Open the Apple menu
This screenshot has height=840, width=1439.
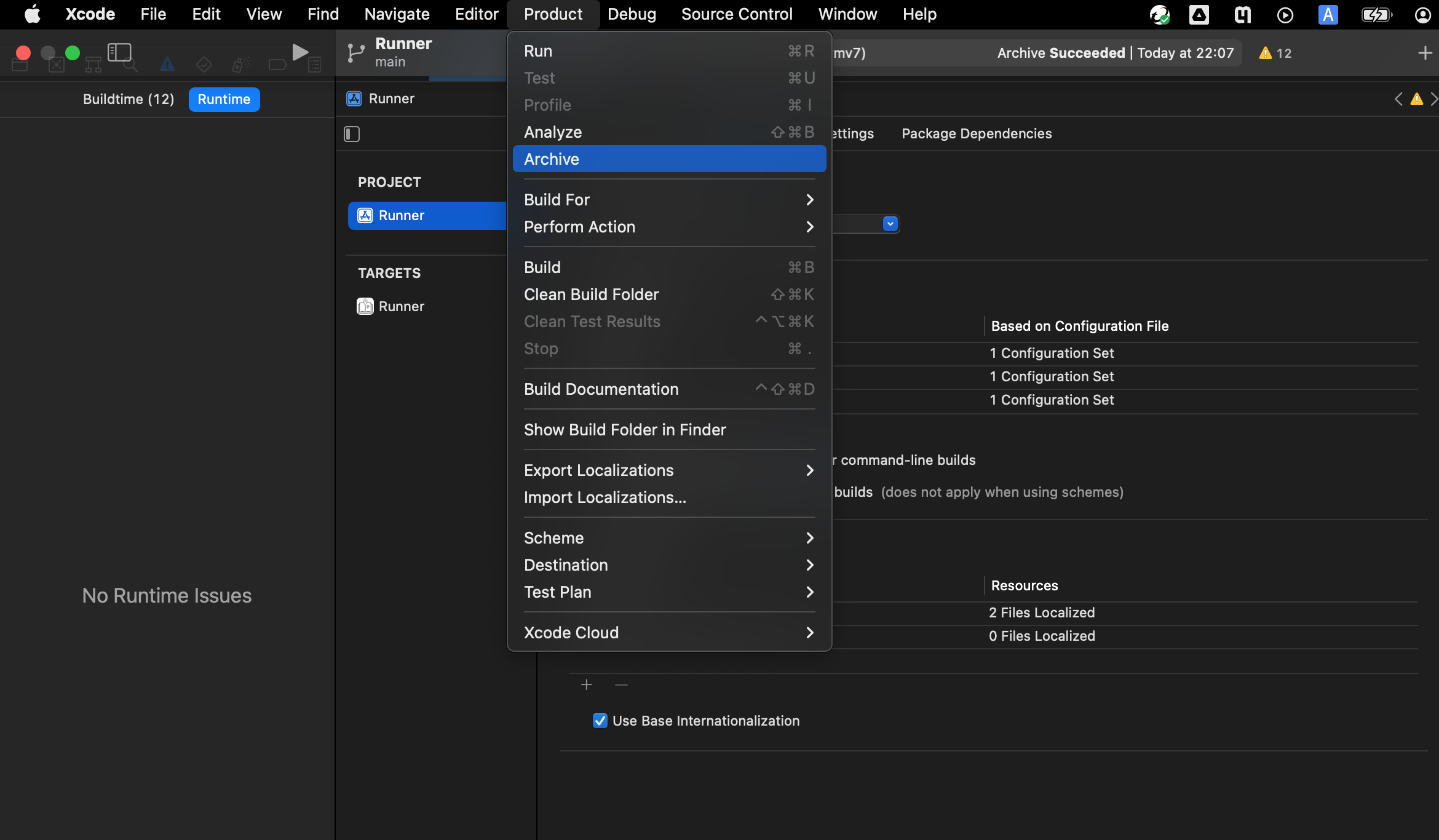pyautogui.click(x=32, y=14)
